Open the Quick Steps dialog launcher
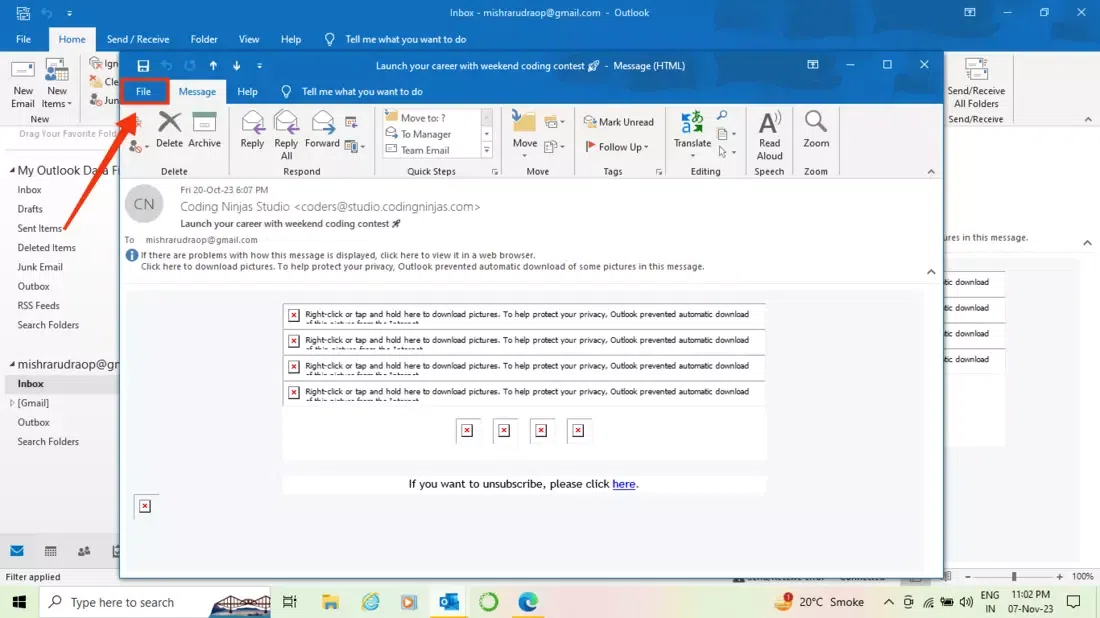Image resolution: width=1100 pixels, height=618 pixels. coord(495,172)
